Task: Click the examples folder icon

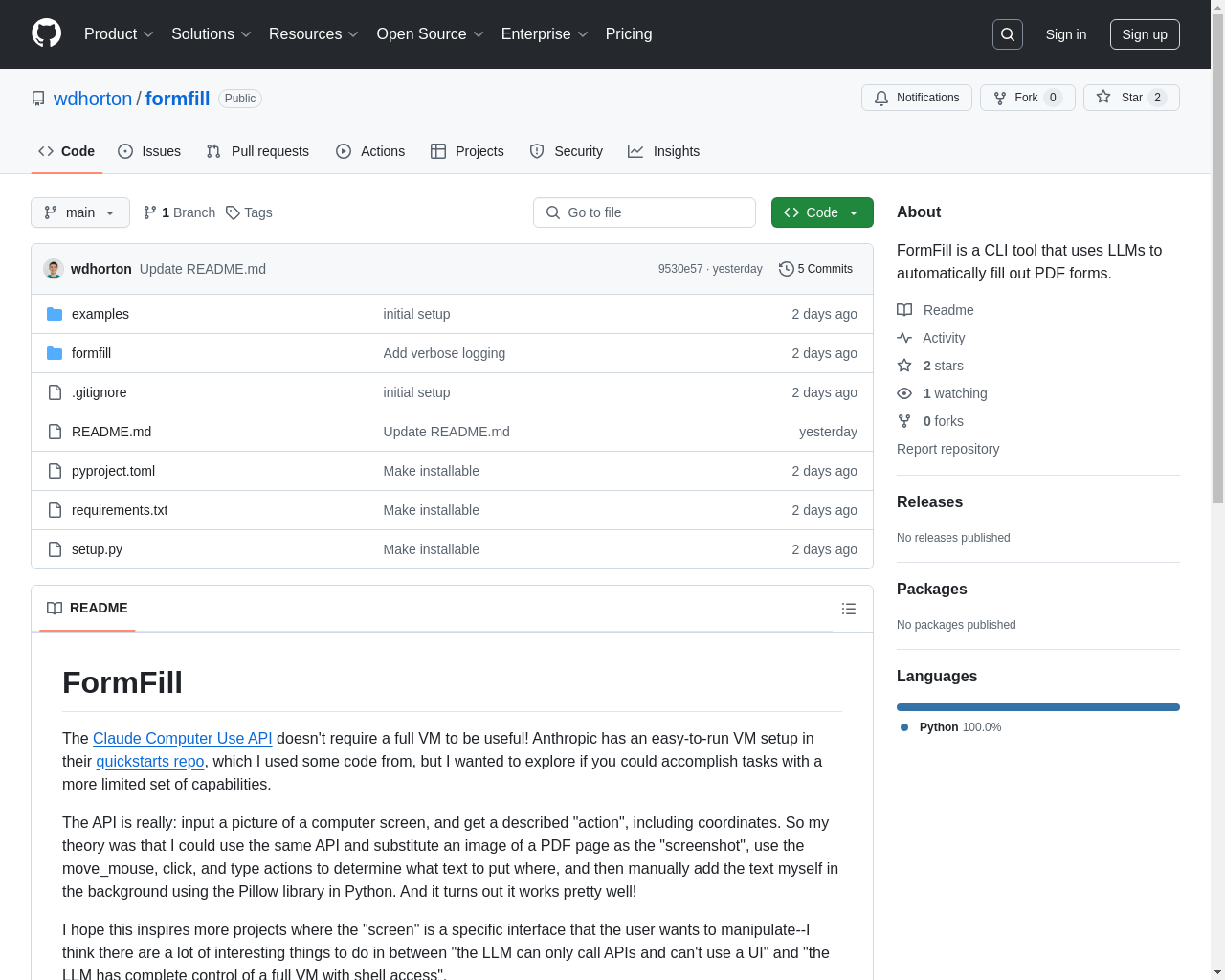Action: tap(55, 314)
